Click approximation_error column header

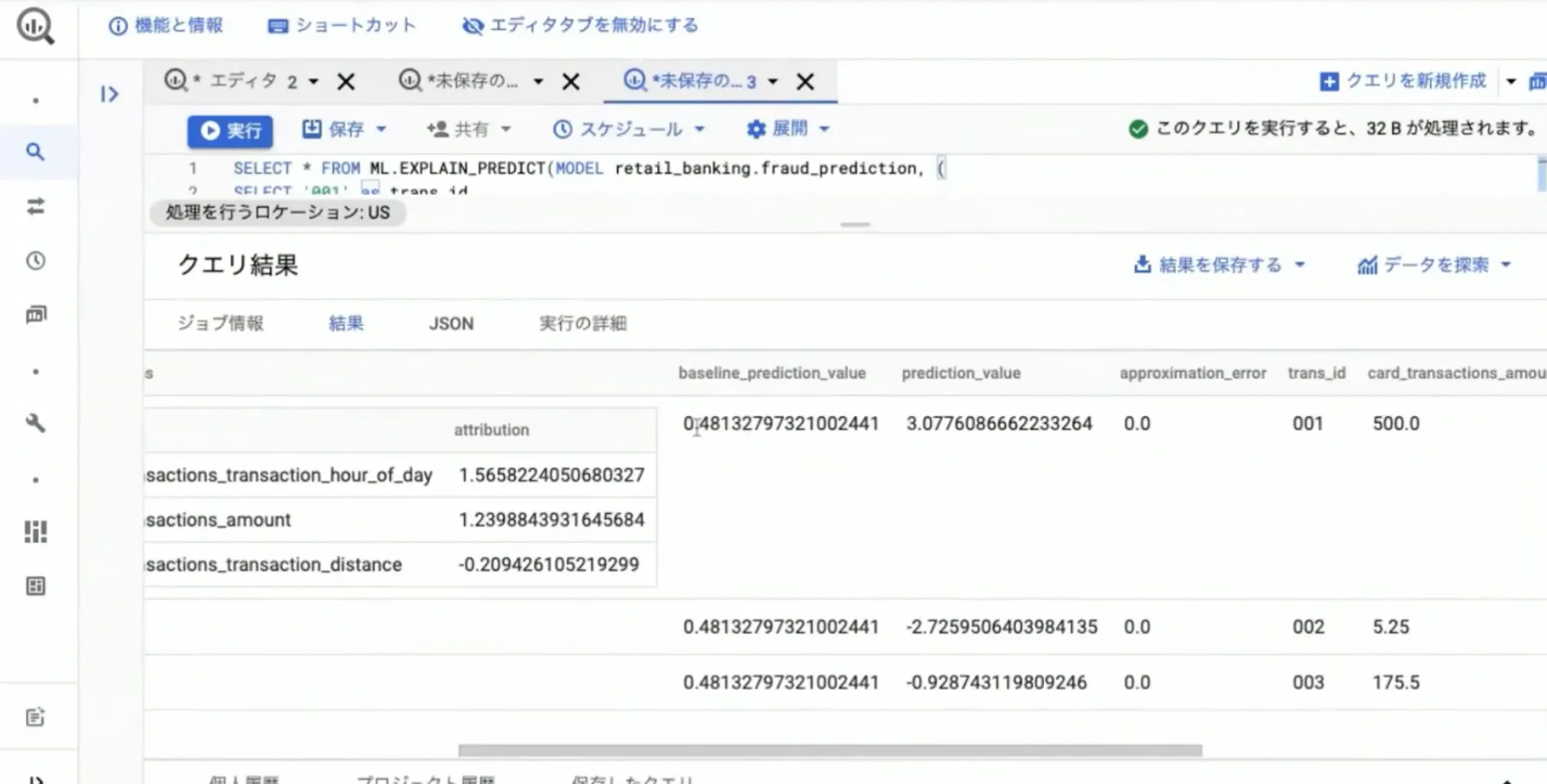pos(1193,373)
